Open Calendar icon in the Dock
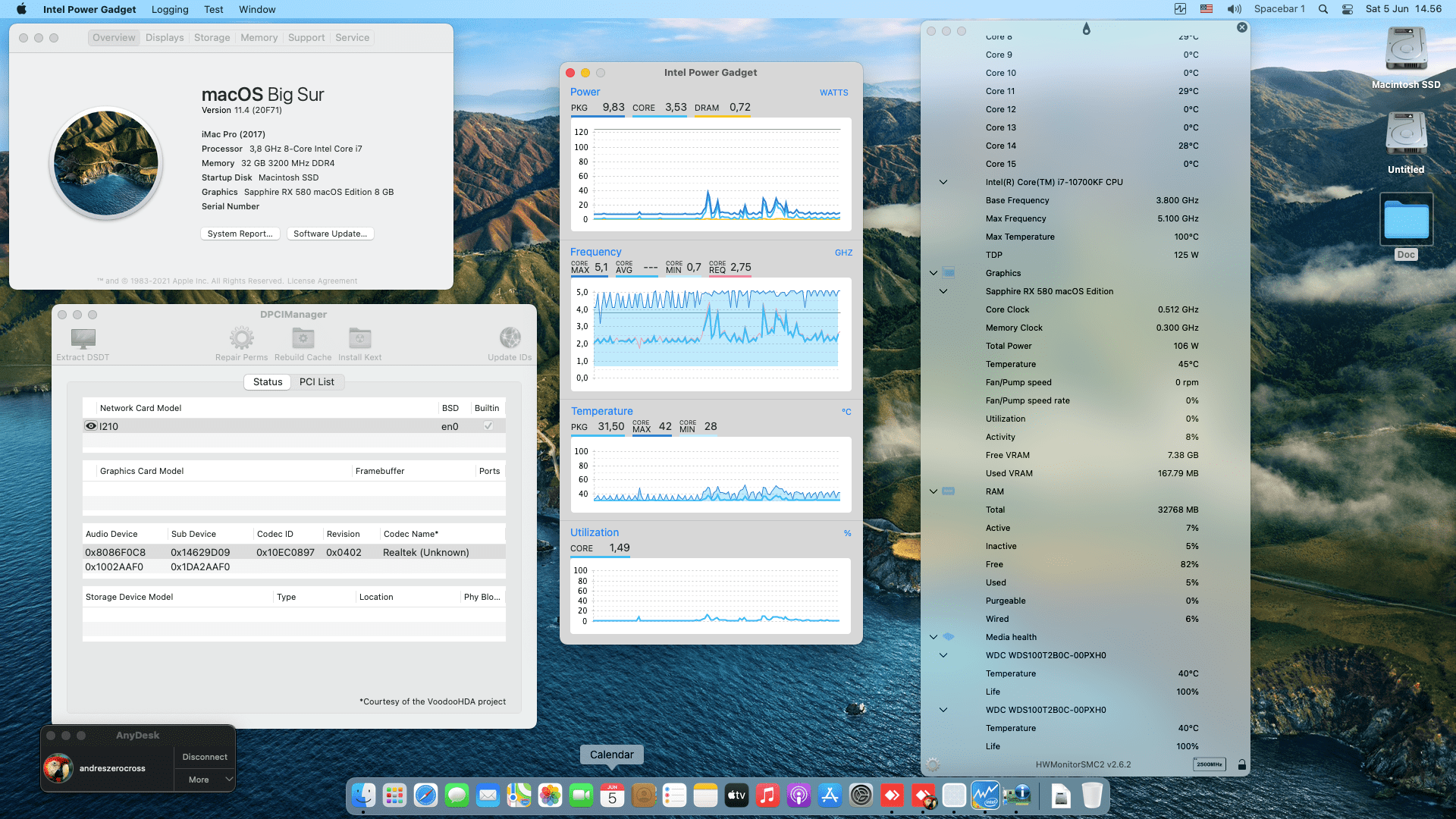This screenshot has width=1456, height=819. pyautogui.click(x=612, y=795)
